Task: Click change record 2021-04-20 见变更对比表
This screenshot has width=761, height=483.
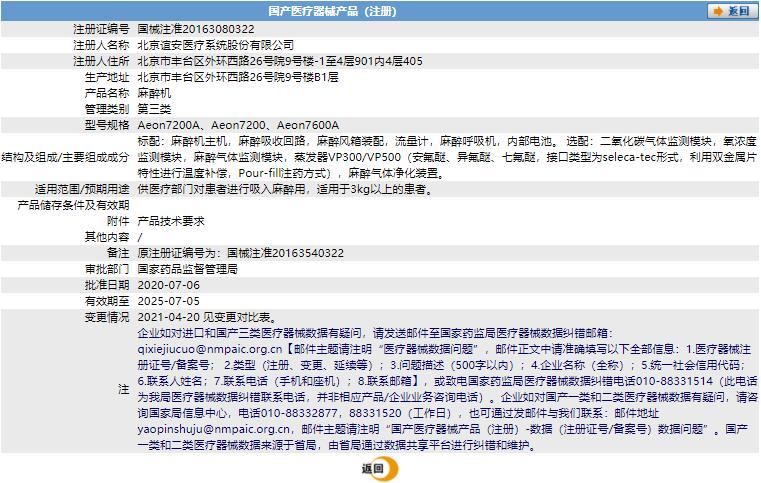Action: [208, 317]
